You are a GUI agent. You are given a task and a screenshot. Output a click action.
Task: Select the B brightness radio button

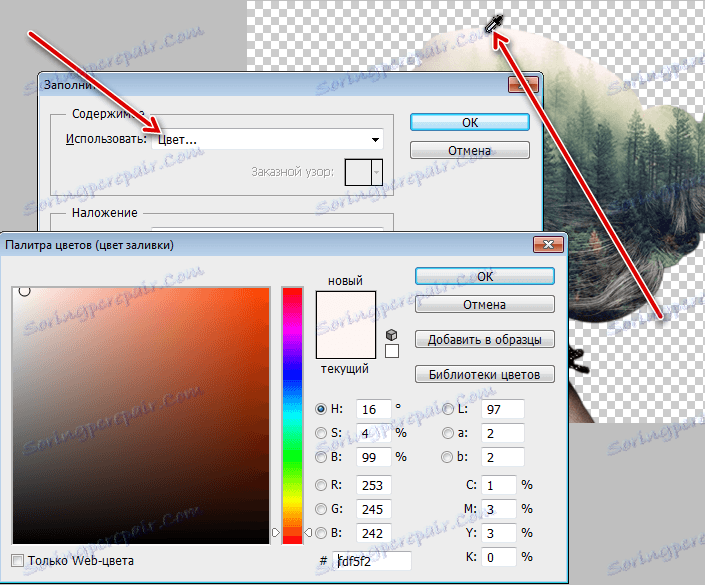(321, 457)
